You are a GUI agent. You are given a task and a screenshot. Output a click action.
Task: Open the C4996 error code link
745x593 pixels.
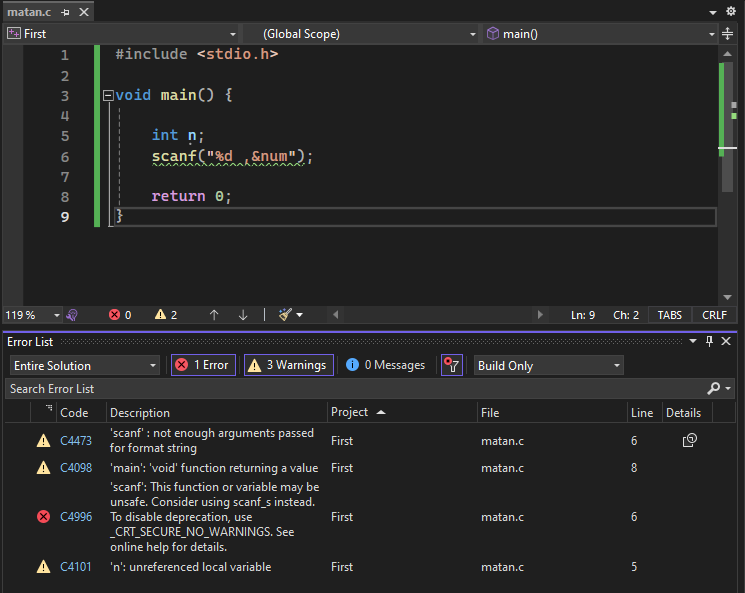pos(76,517)
